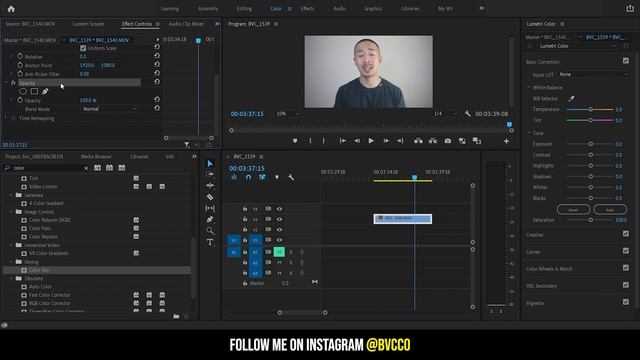Toggle Rotation stopwatch animation
Image resolution: width=640 pixels, height=360 pixels.
(x=20, y=56)
